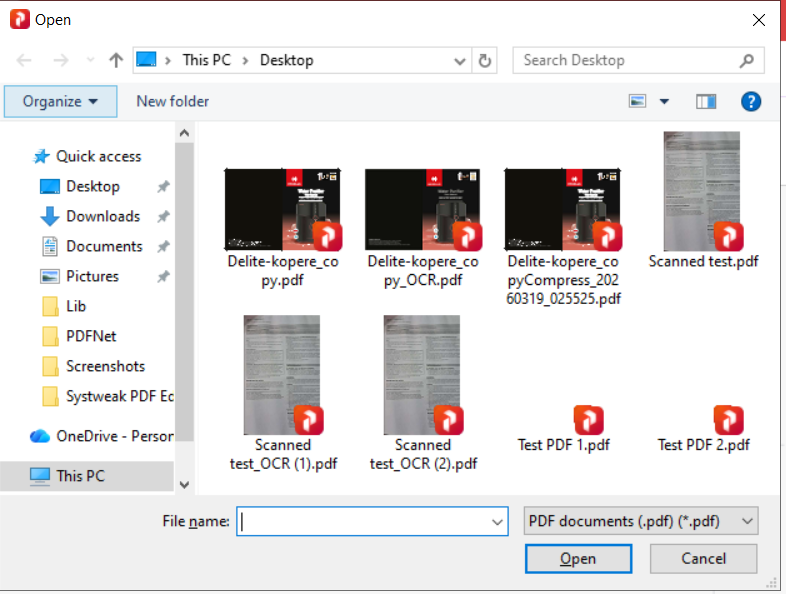Select OneDrive - Personal in navigation pane
This screenshot has height=594, width=786.
[x=114, y=436]
